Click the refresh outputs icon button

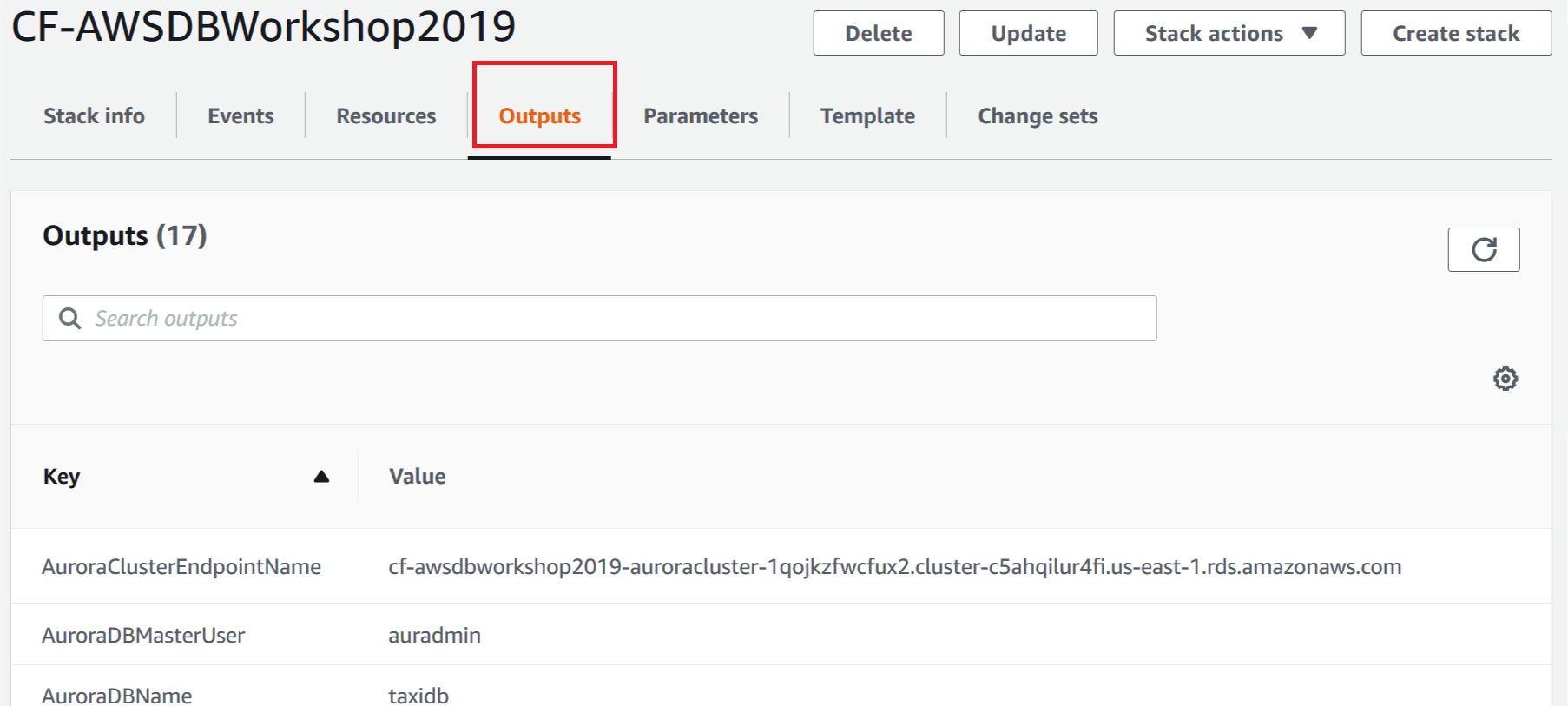tap(1483, 249)
